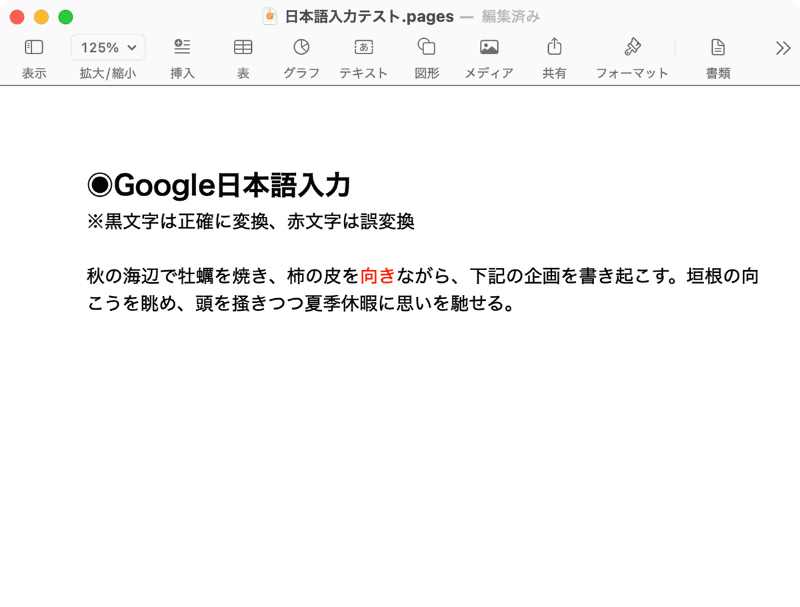Open the 表示 sidebar view icon

coord(34,47)
